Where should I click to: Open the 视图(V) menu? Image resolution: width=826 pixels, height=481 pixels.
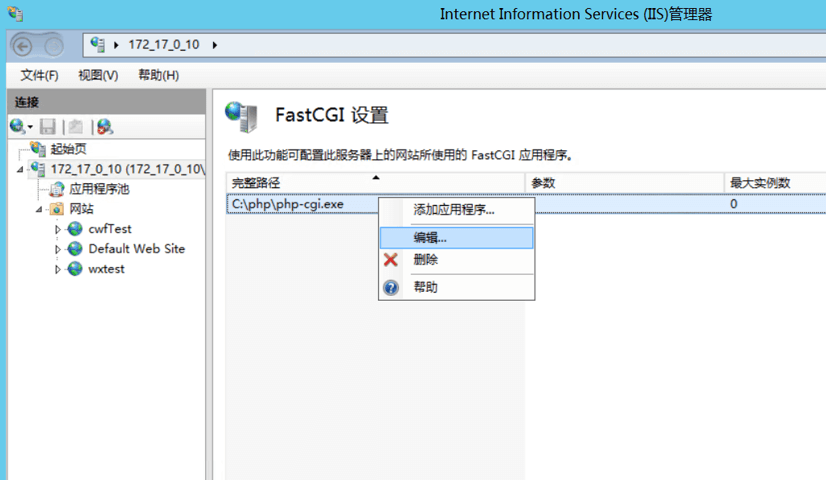point(99,75)
